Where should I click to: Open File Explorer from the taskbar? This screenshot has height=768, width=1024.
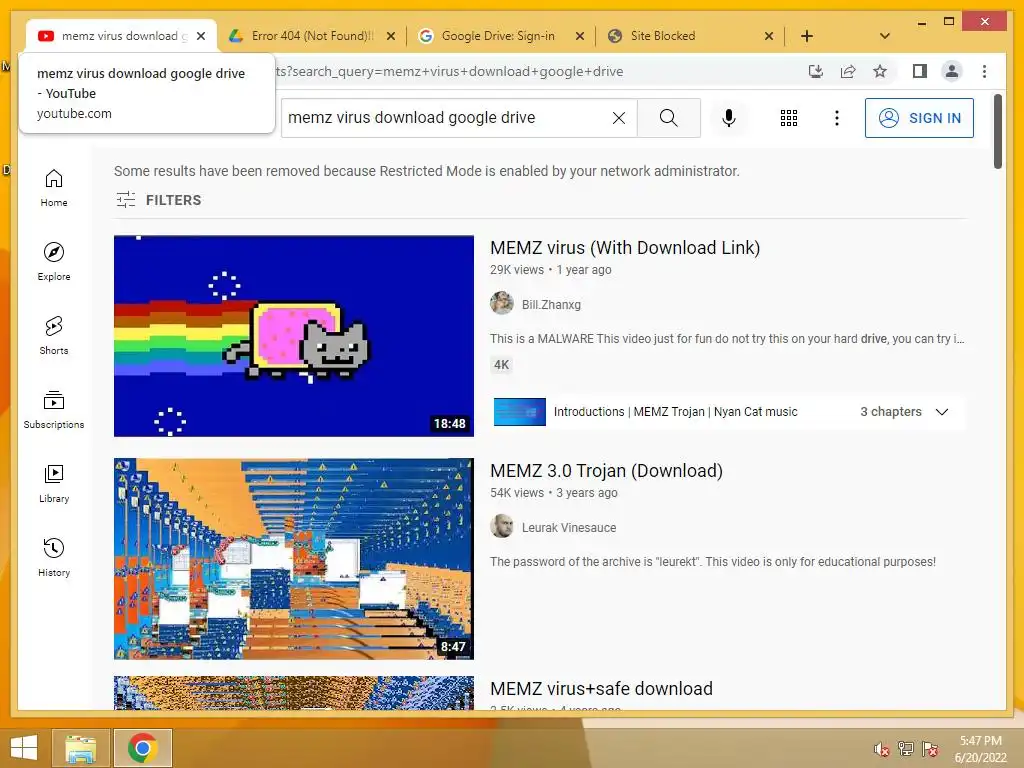(80, 748)
